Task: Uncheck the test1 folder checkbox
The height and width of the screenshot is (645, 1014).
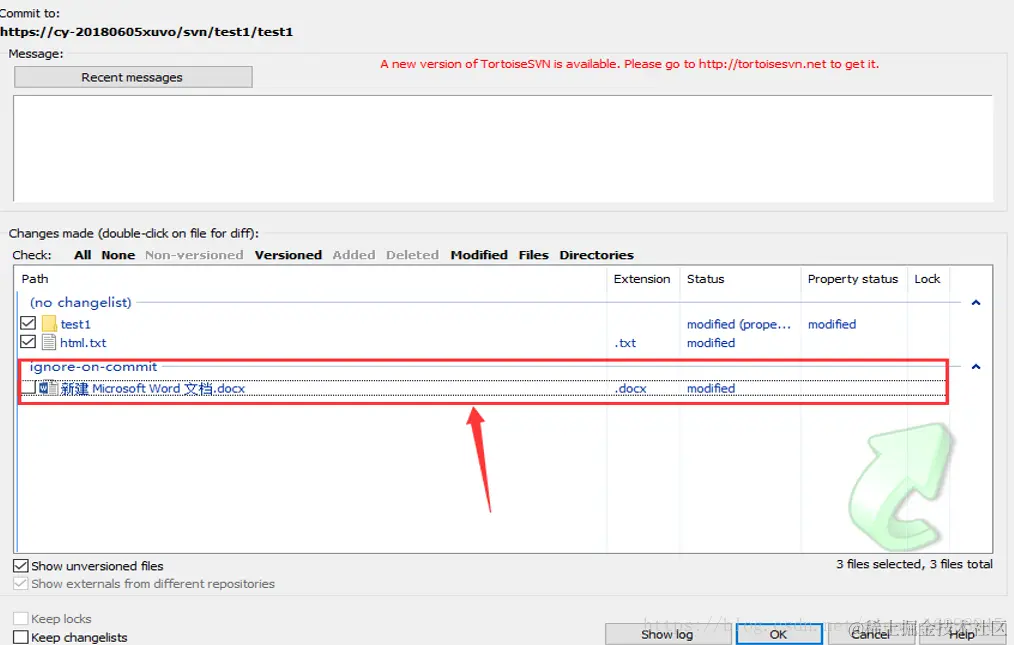Action: (28, 323)
